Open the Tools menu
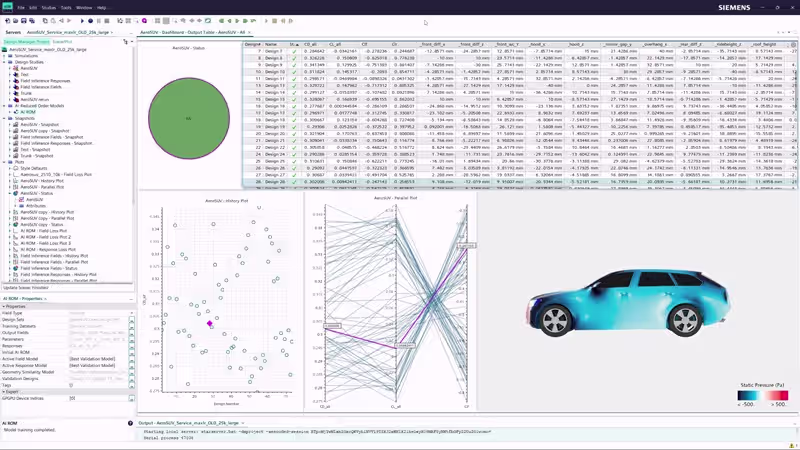The width and height of the screenshot is (800, 450). tap(66, 8)
